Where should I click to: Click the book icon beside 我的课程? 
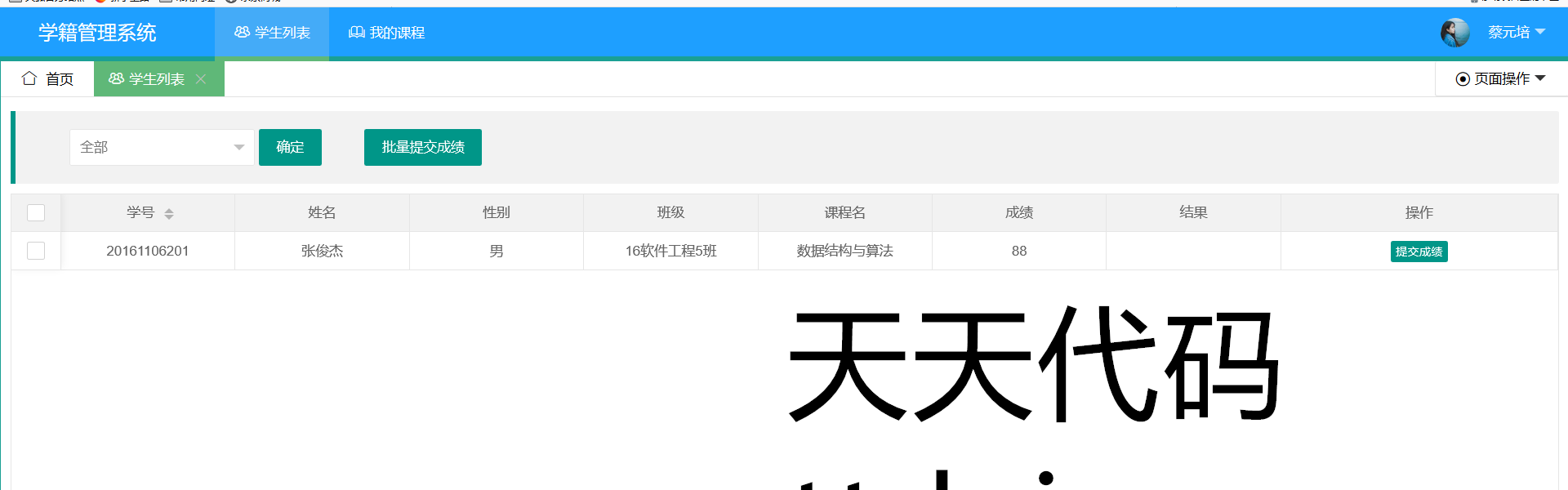point(357,33)
